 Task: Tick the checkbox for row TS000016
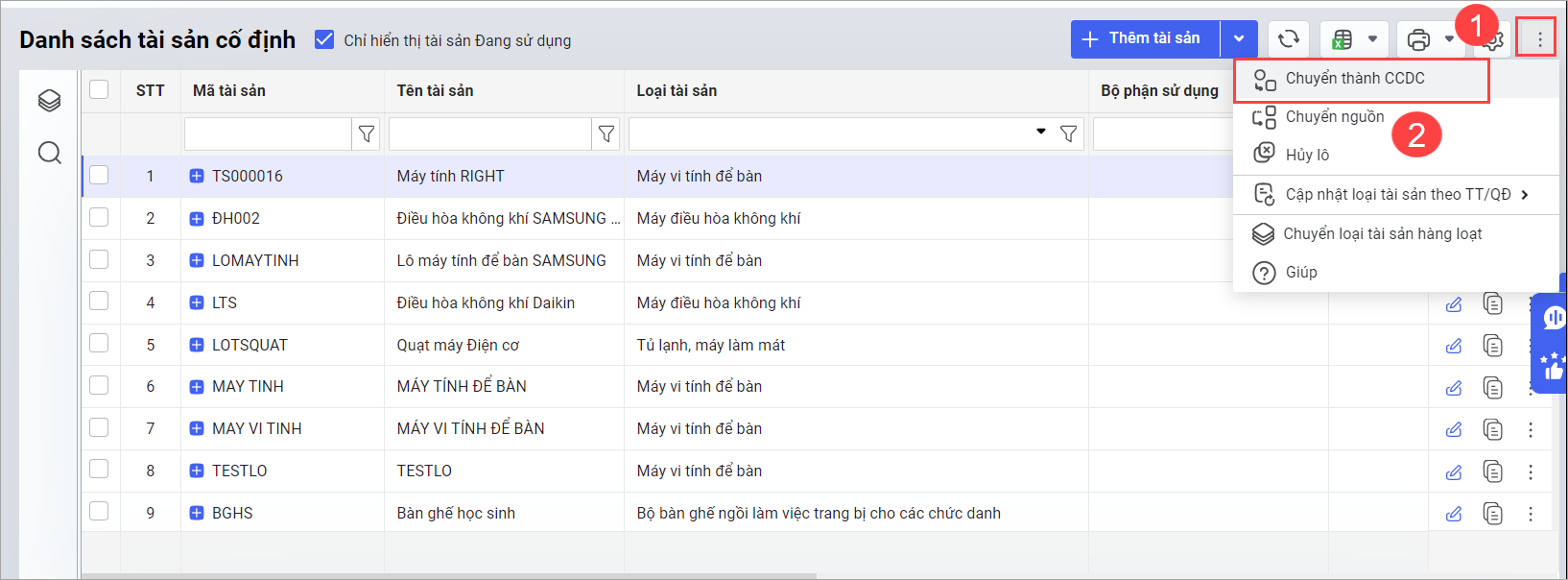[x=99, y=176]
